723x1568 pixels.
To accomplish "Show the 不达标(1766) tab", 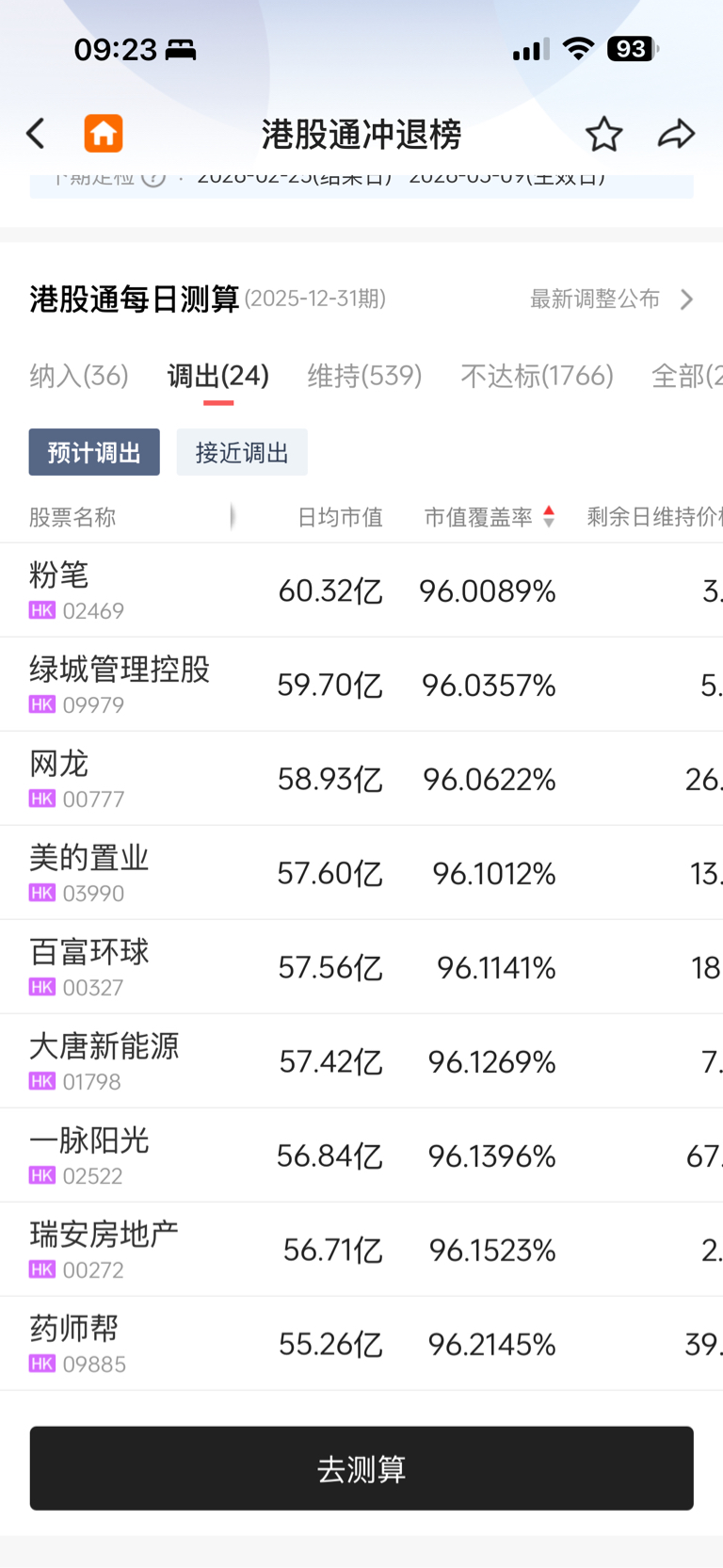I will [x=537, y=376].
